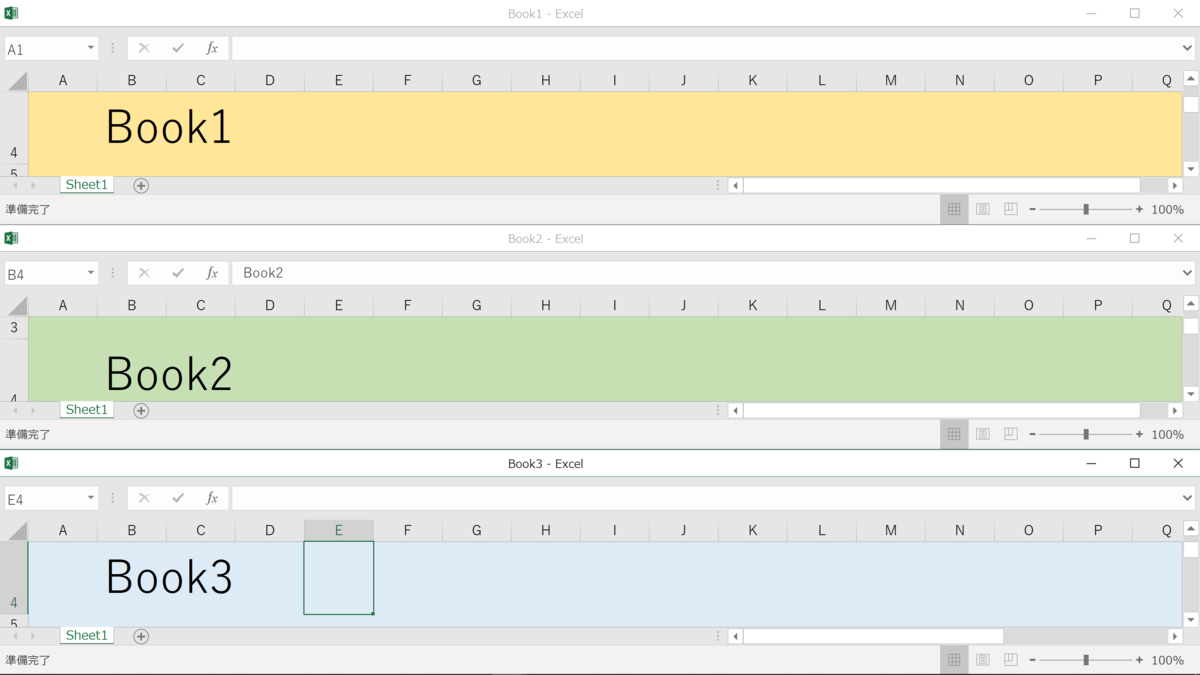The width and height of the screenshot is (1200, 675).
Task: Open Insert Function fx in Book3
Action: (x=212, y=498)
